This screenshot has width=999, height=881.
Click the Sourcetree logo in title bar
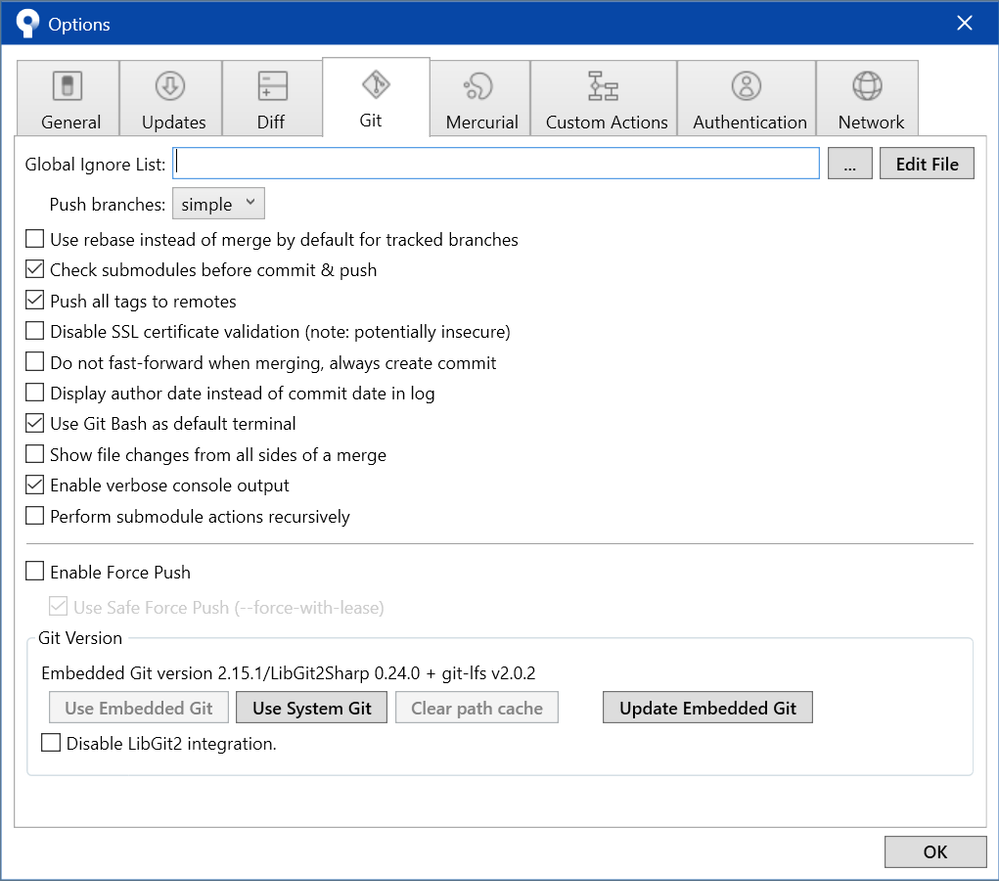[x=27, y=24]
